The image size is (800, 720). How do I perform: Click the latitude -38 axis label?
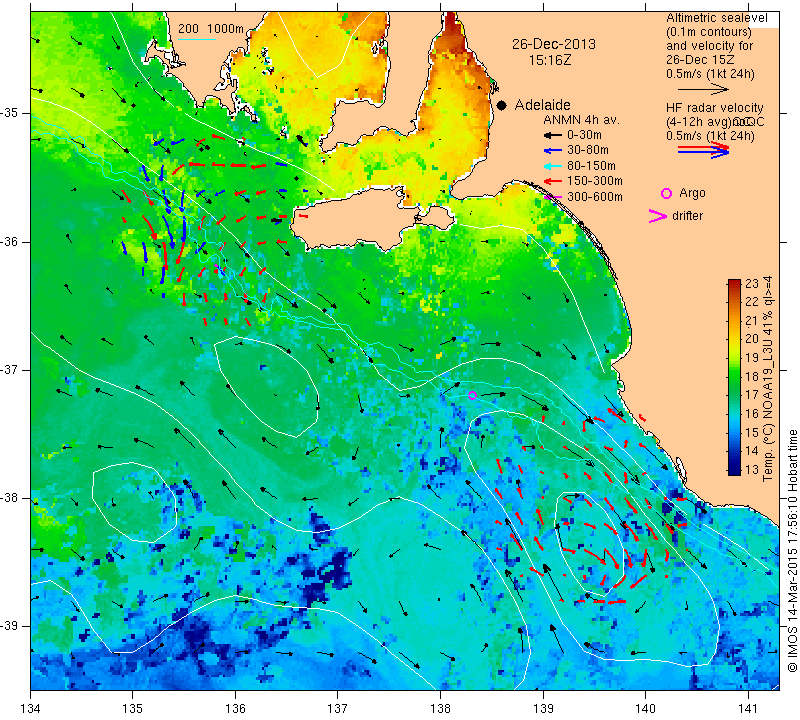pos(10,498)
